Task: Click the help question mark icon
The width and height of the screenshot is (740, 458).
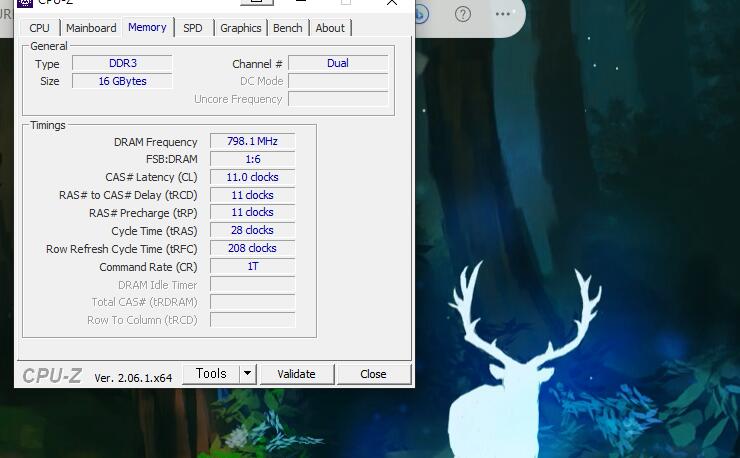Action: coord(463,14)
